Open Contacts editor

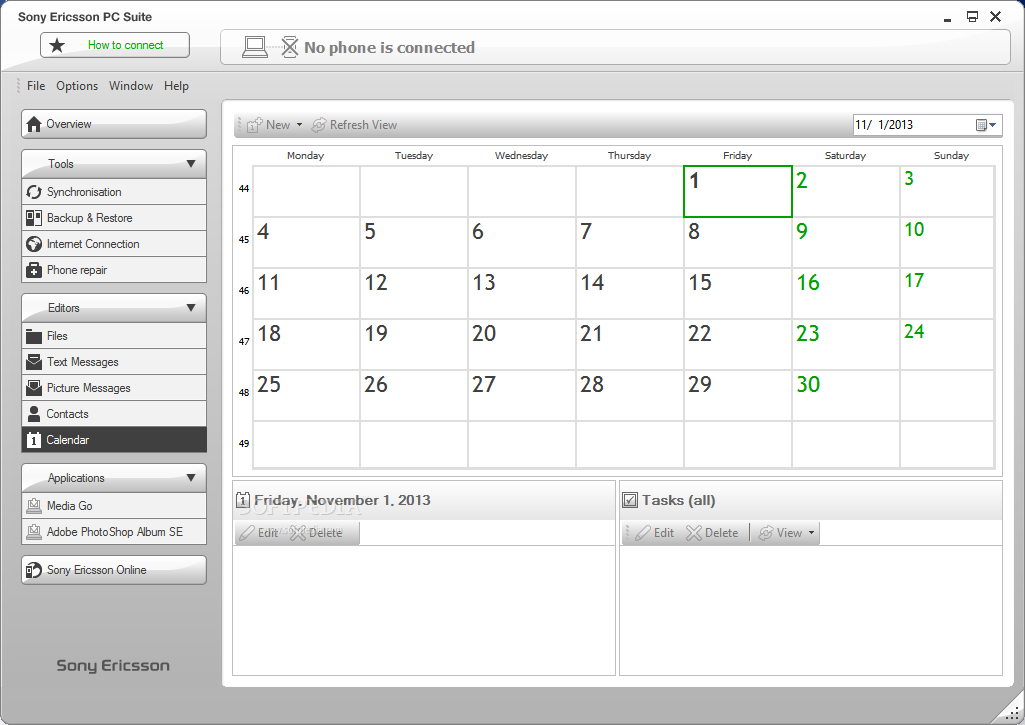114,414
